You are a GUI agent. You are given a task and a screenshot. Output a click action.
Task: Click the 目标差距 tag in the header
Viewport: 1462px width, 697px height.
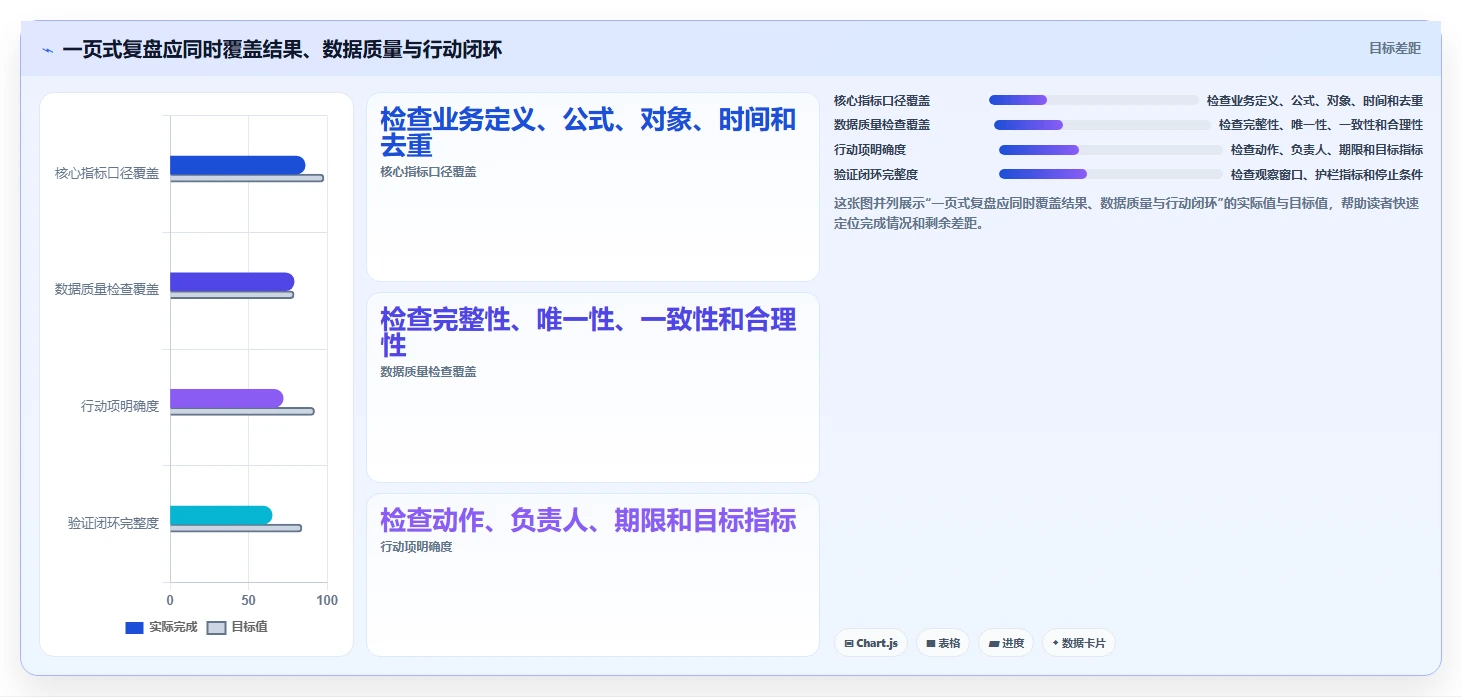(x=1395, y=48)
